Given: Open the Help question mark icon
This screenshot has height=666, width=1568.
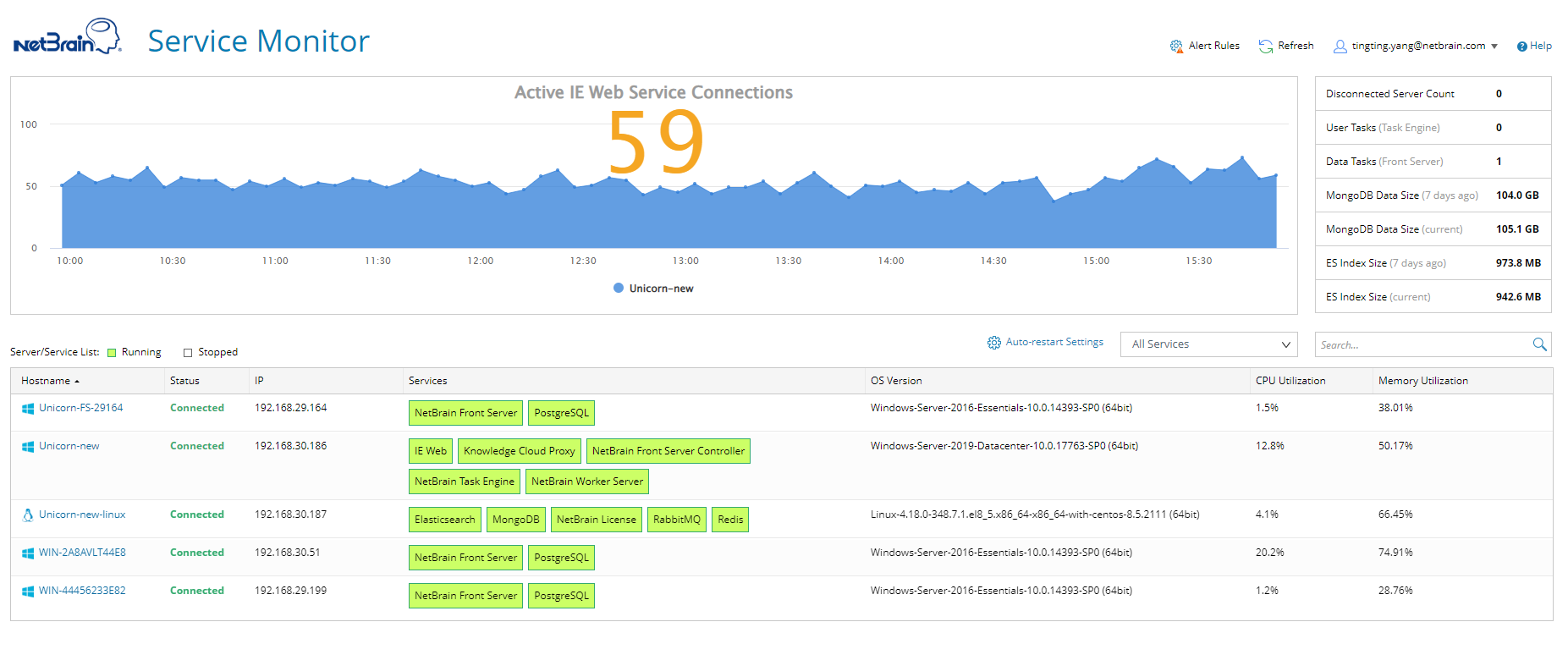Looking at the screenshot, I should [1522, 47].
